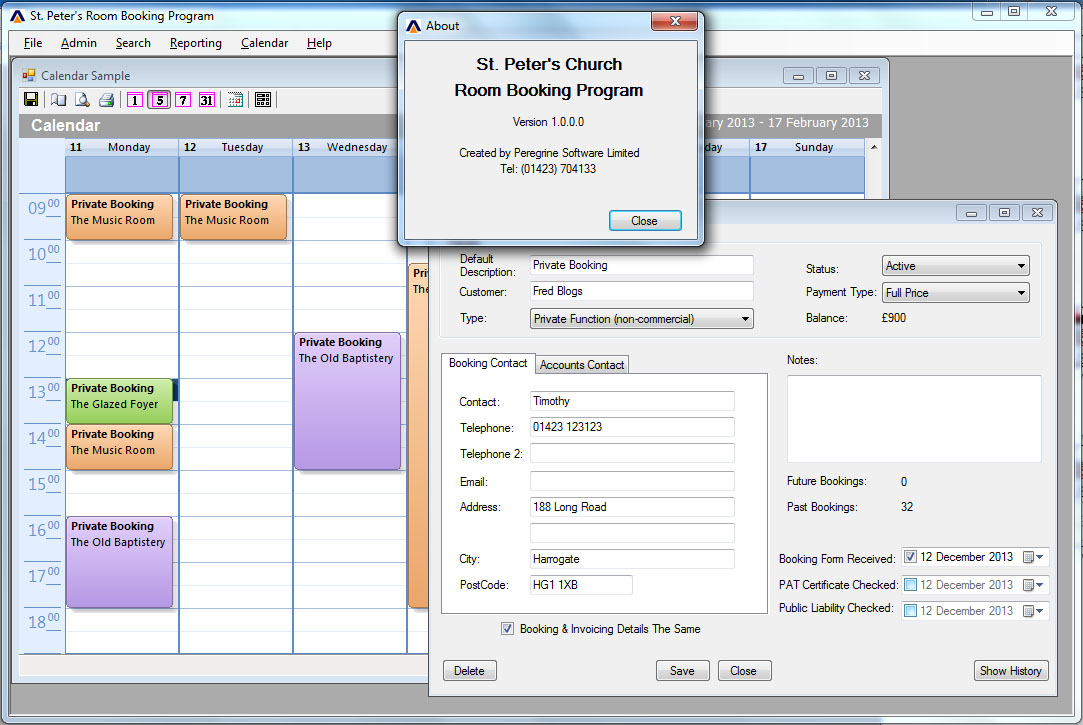Open the Status dropdown showing Active
This screenshot has height=725, width=1083.
click(955, 266)
